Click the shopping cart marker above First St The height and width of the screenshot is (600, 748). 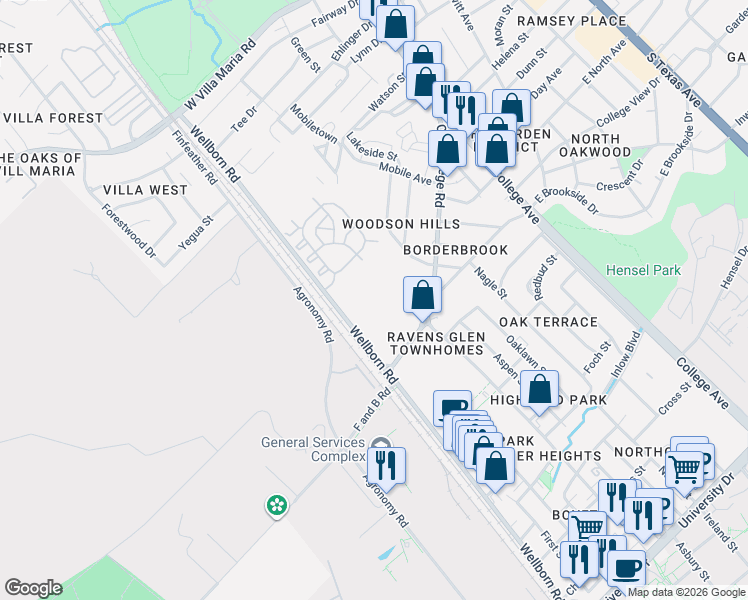pos(588,527)
